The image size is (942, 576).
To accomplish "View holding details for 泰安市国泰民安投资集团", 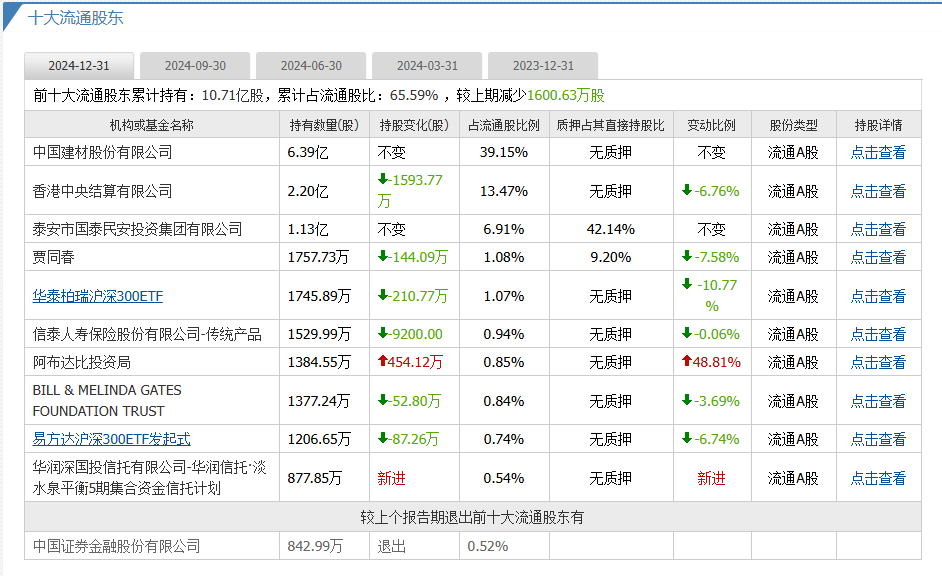I will (x=878, y=229).
